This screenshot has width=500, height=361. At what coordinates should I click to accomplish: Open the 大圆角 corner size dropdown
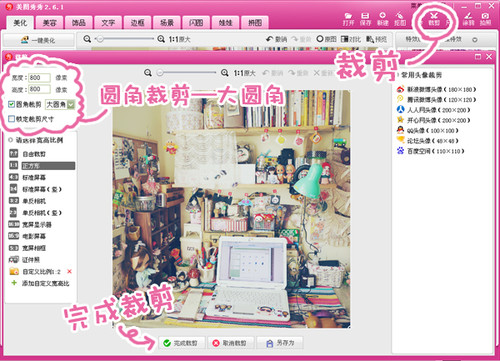tap(60, 105)
